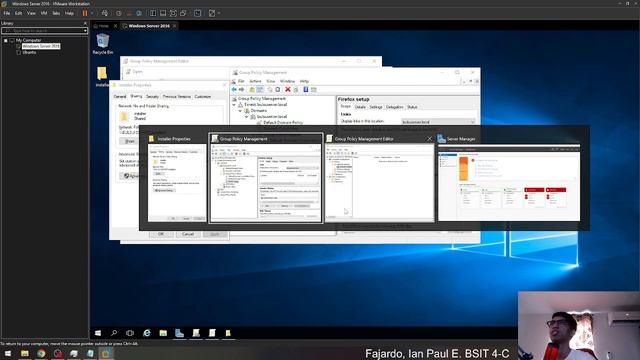The image size is (640, 360).
Task: Select Default Domain Policy in tree
Action: (282, 122)
